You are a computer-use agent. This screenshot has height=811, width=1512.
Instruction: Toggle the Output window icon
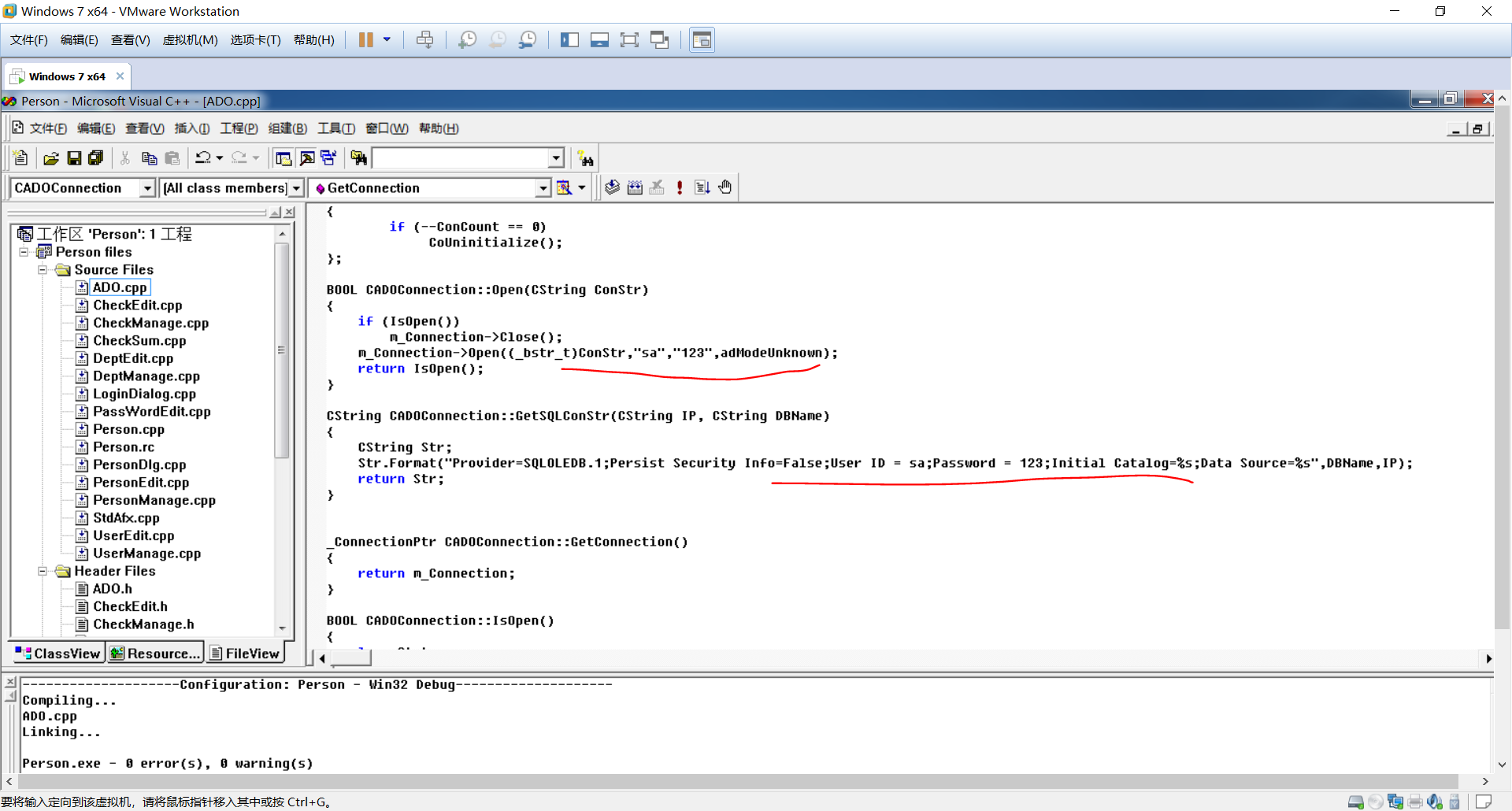306,158
